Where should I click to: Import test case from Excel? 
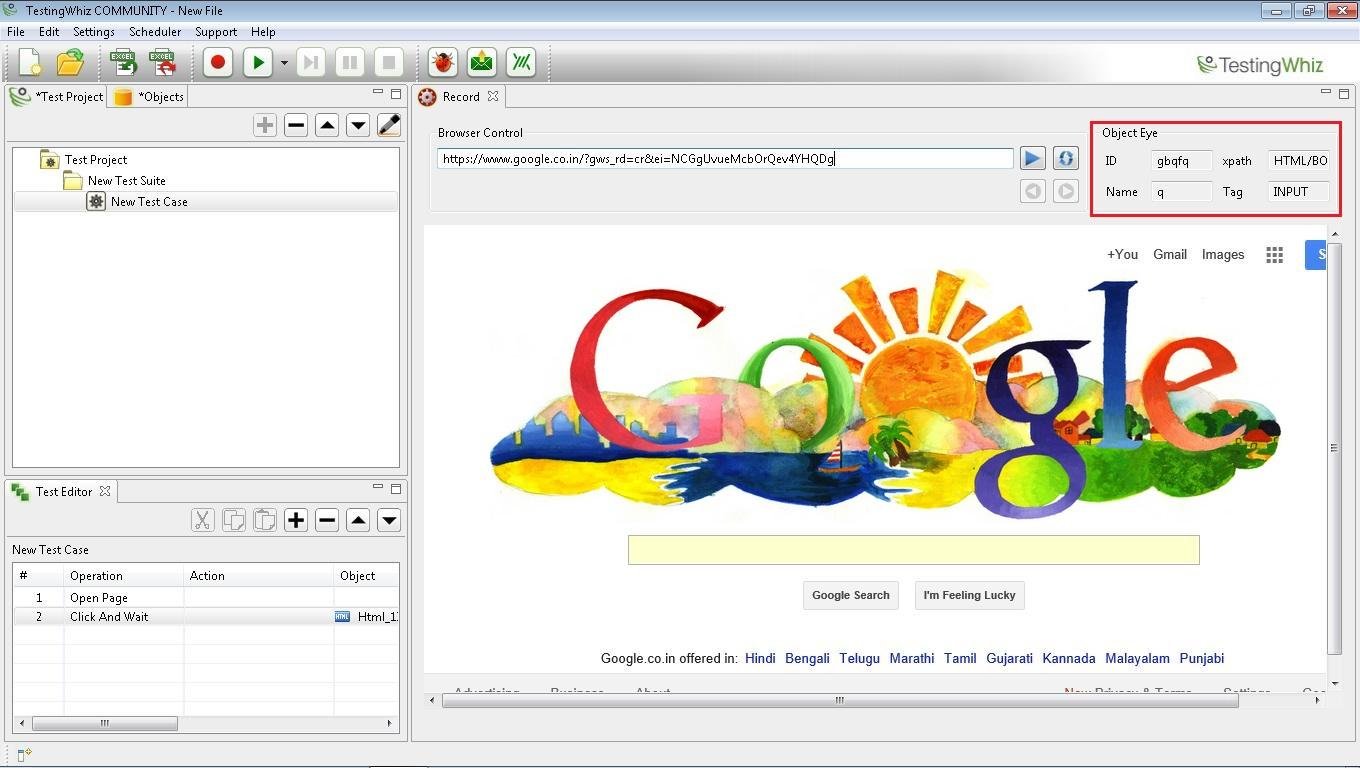tap(123, 62)
